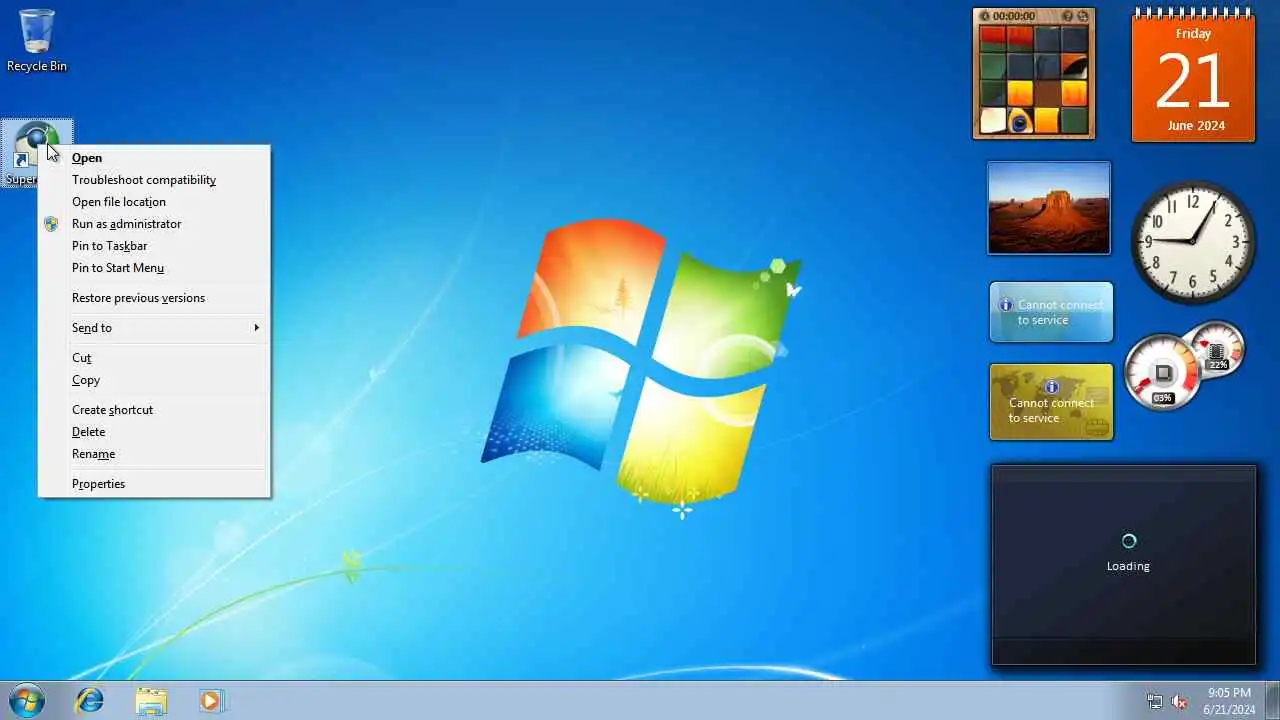Choose Delete from the context menu

pos(155,432)
